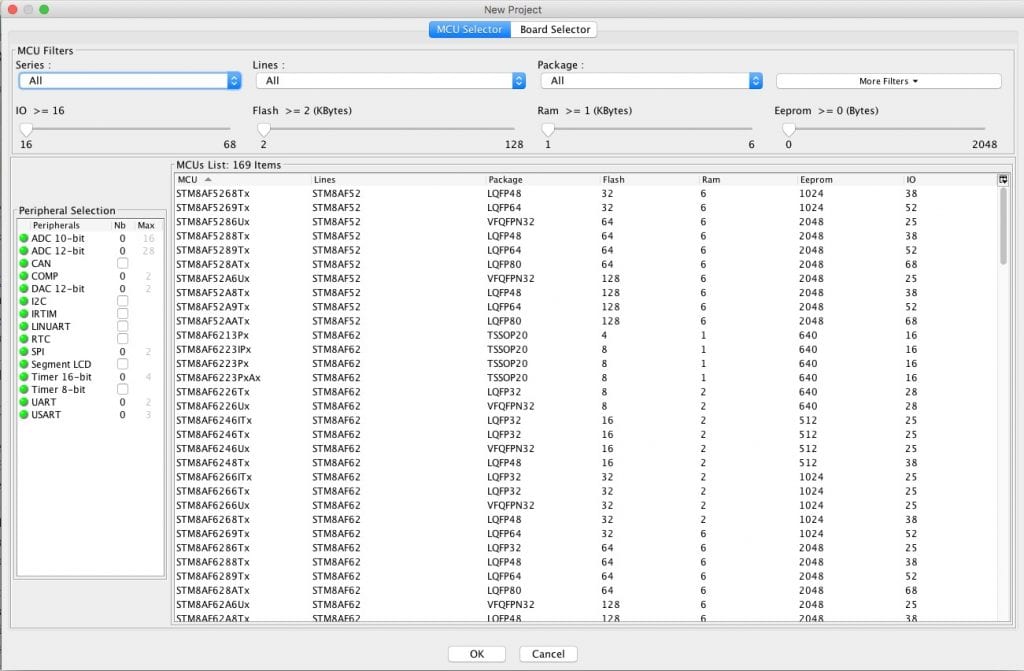Click the green icon next to Segment LCD
The height and width of the screenshot is (671, 1024).
tap(25, 364)
